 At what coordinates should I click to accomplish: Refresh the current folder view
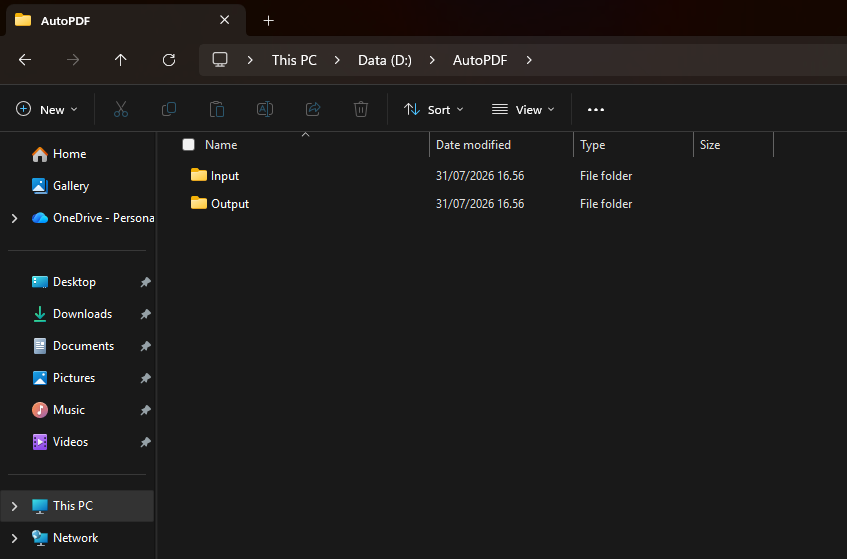[x=169, y=60]
